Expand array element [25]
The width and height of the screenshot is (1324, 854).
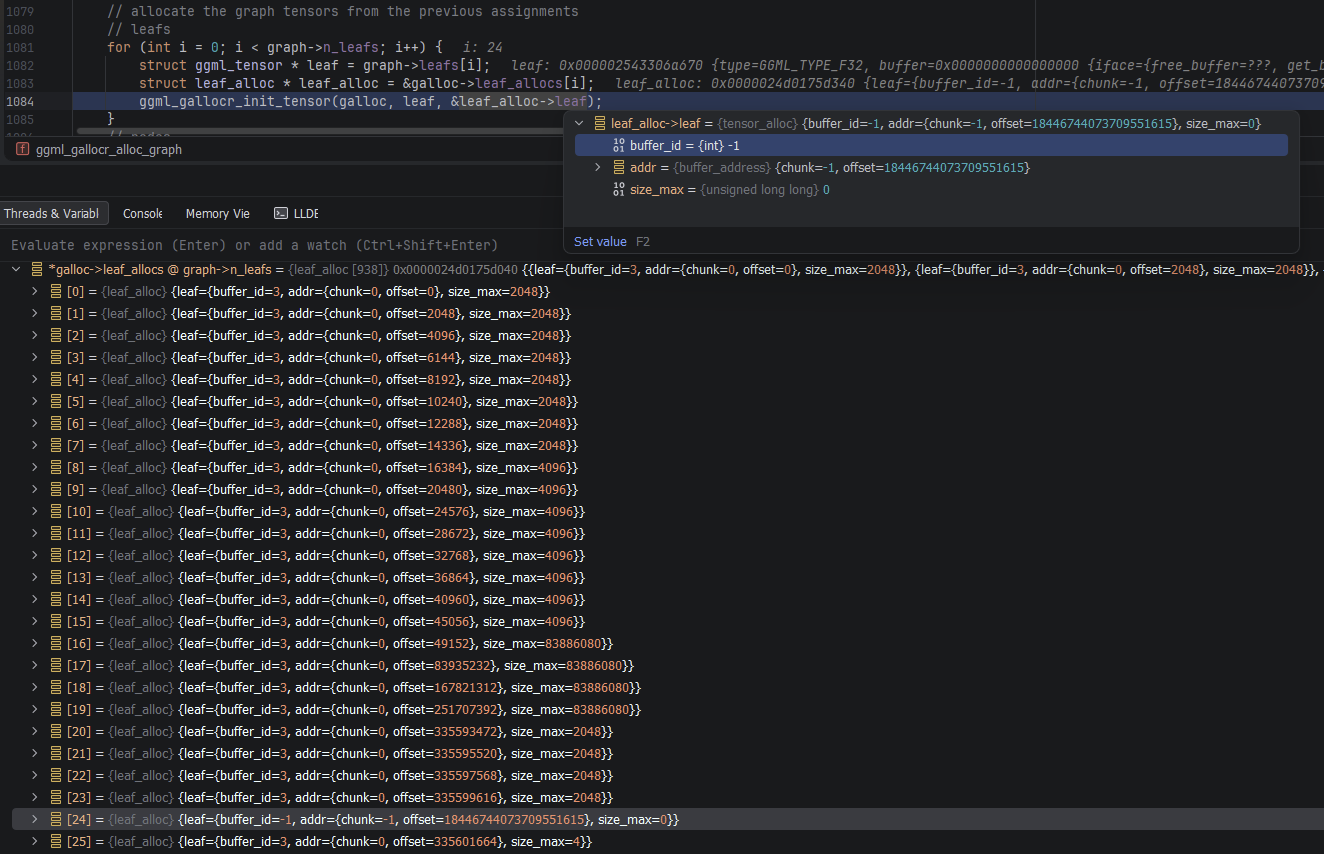[x=35, y=841]
